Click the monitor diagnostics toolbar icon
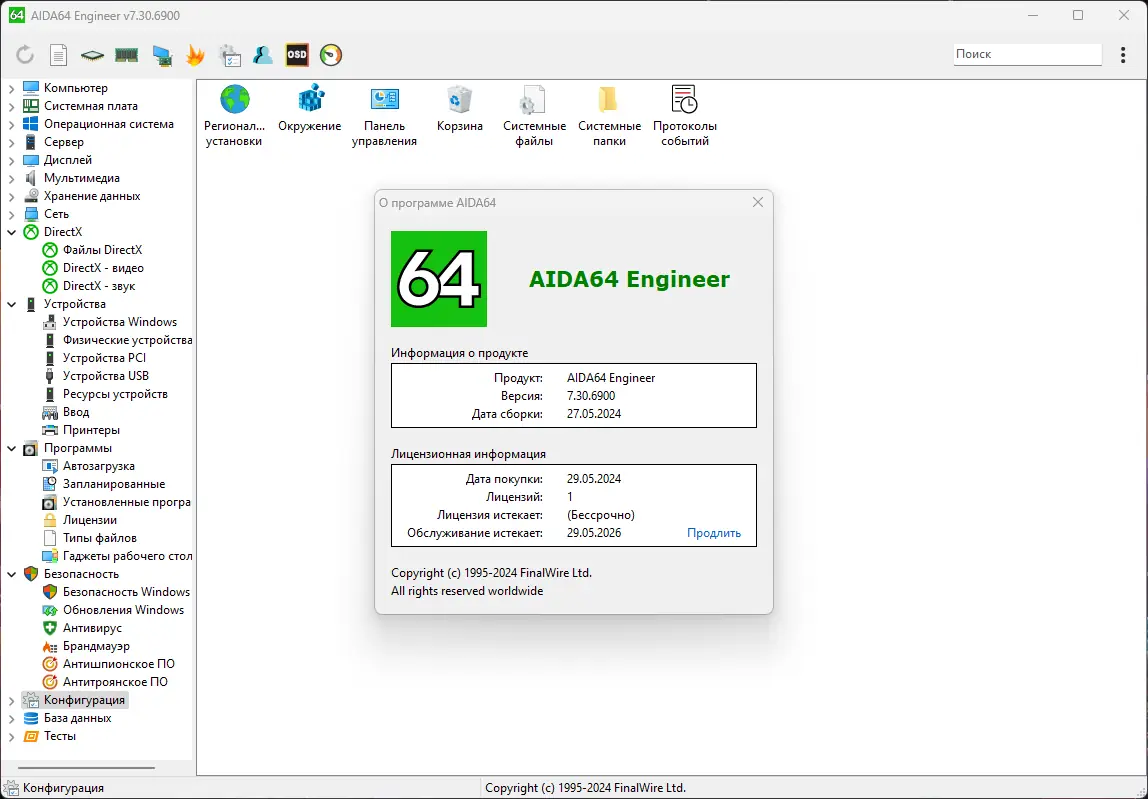 click(162, 55)
